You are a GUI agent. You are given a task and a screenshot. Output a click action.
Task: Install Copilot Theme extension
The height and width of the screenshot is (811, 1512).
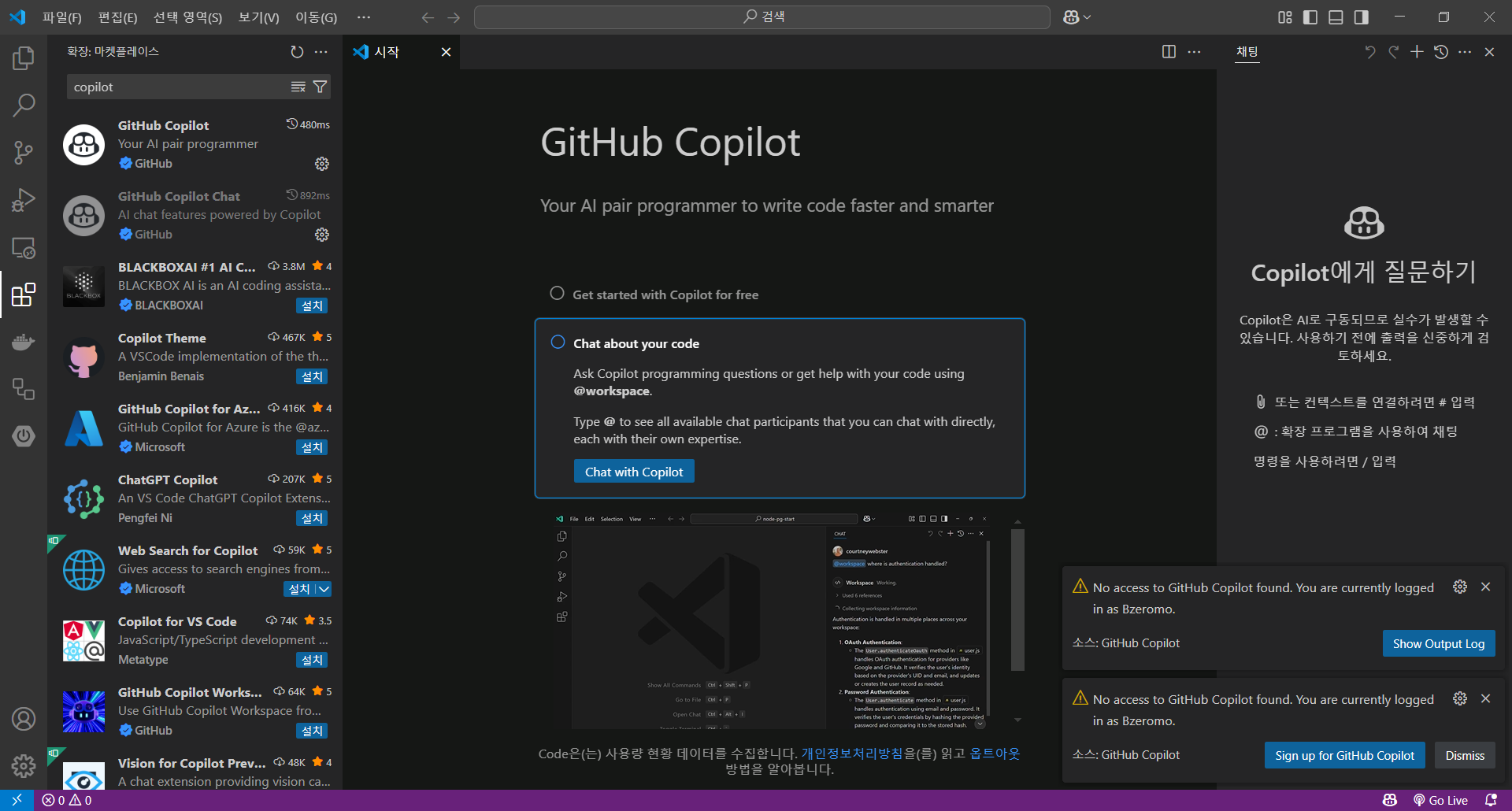tap(313, 376)
